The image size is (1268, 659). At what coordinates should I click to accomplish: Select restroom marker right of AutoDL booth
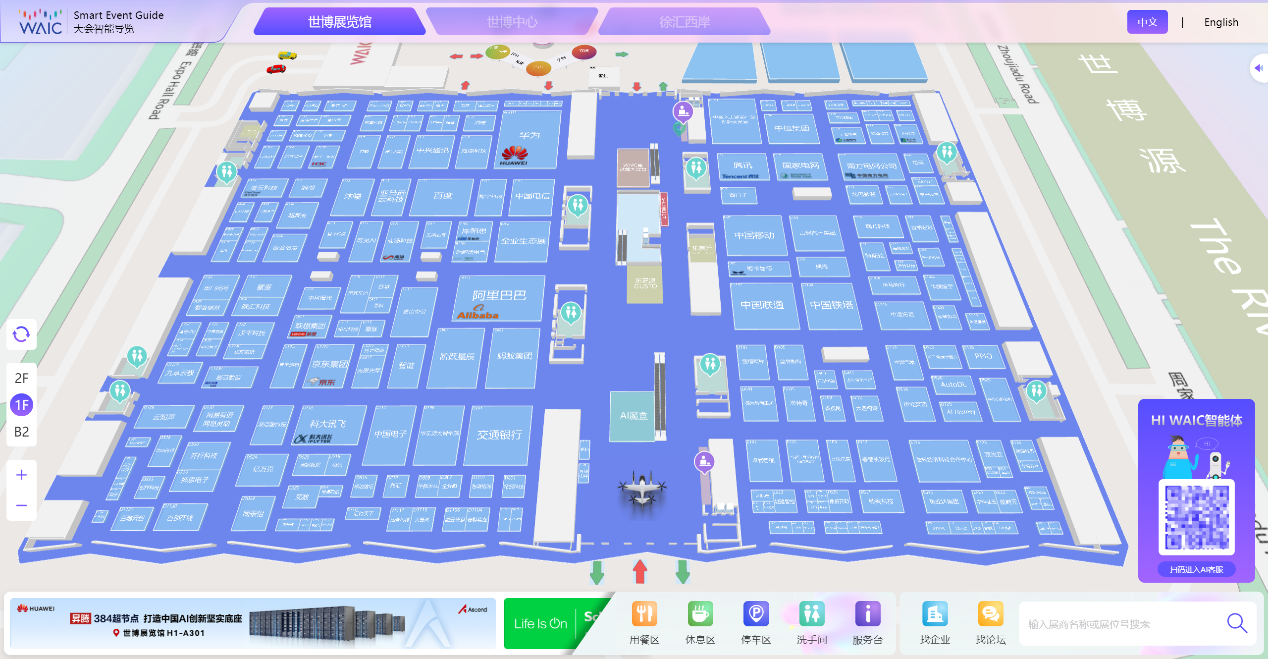(x=1037, y=390)
